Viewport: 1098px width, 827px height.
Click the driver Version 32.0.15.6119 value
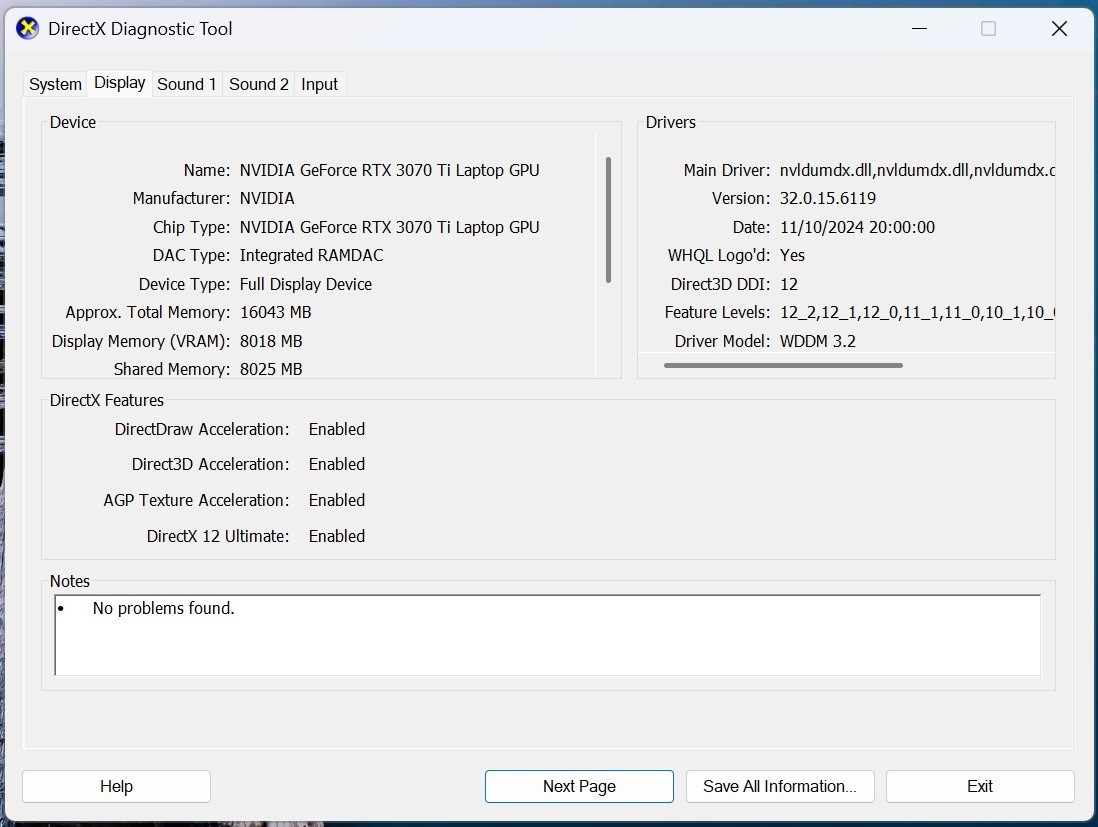click(828, 198)
